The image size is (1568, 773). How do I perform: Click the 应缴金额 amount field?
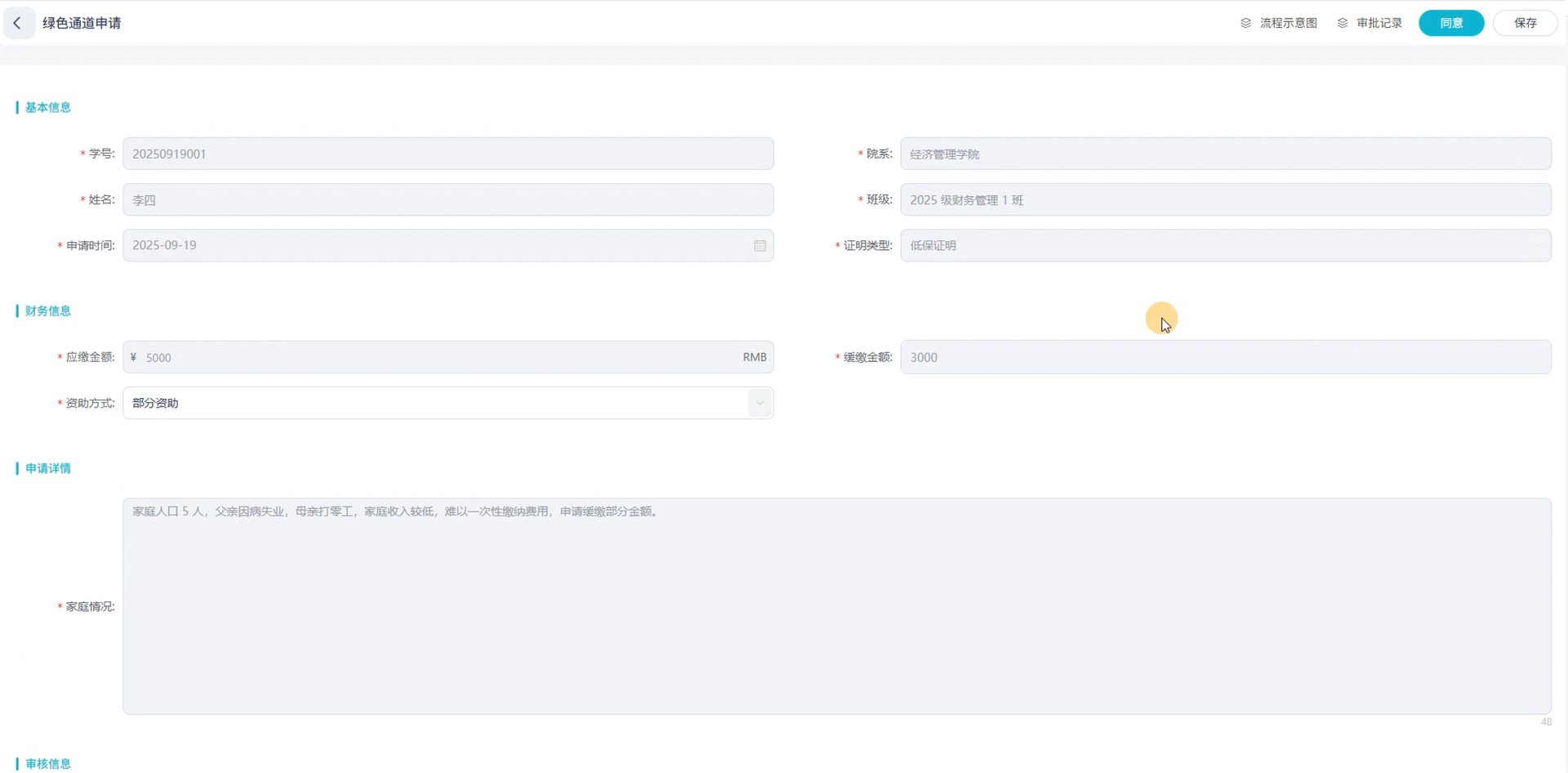(x=441, y=357)
